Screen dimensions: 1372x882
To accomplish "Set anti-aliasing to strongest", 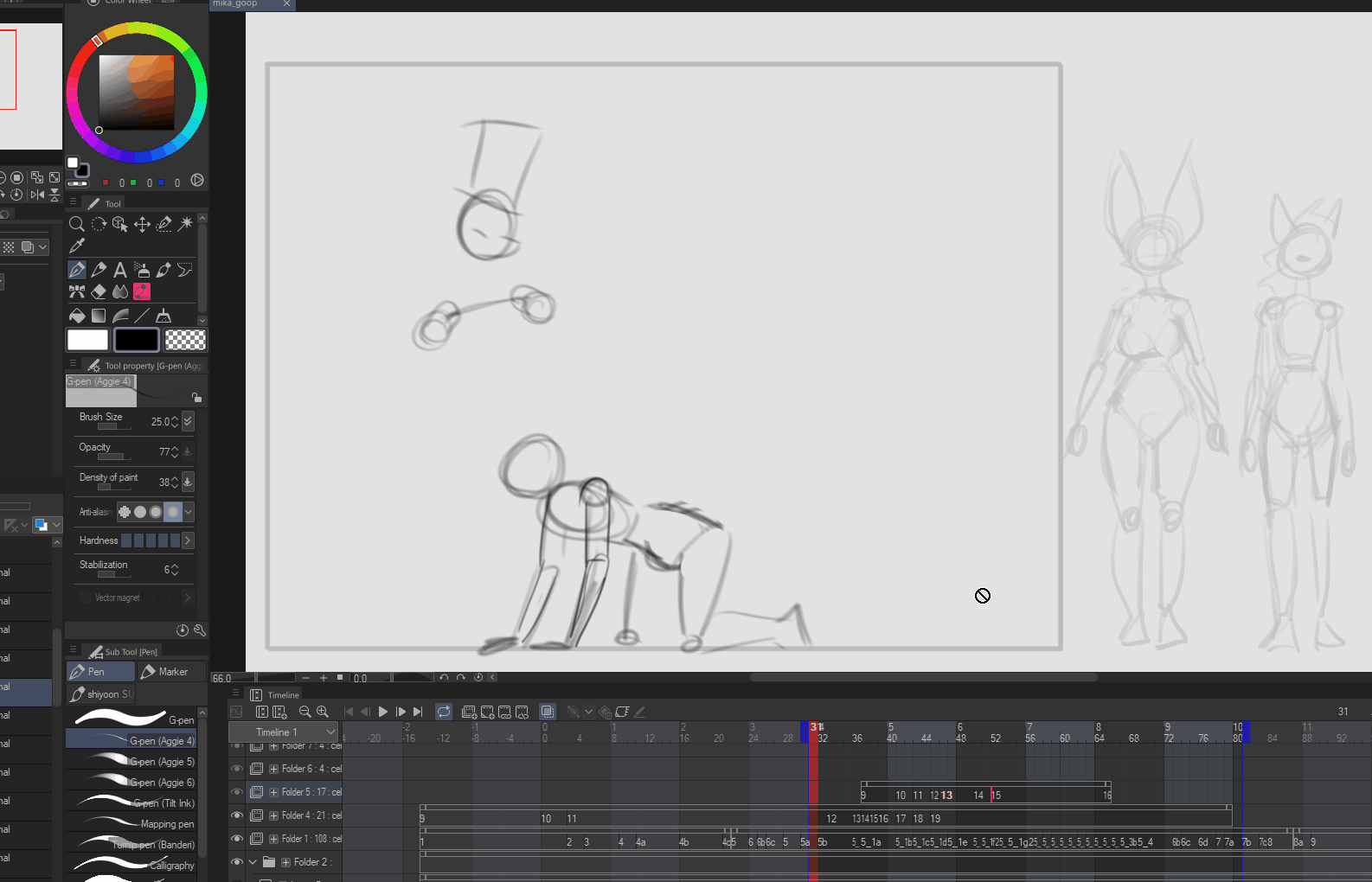I will (173, 512).
